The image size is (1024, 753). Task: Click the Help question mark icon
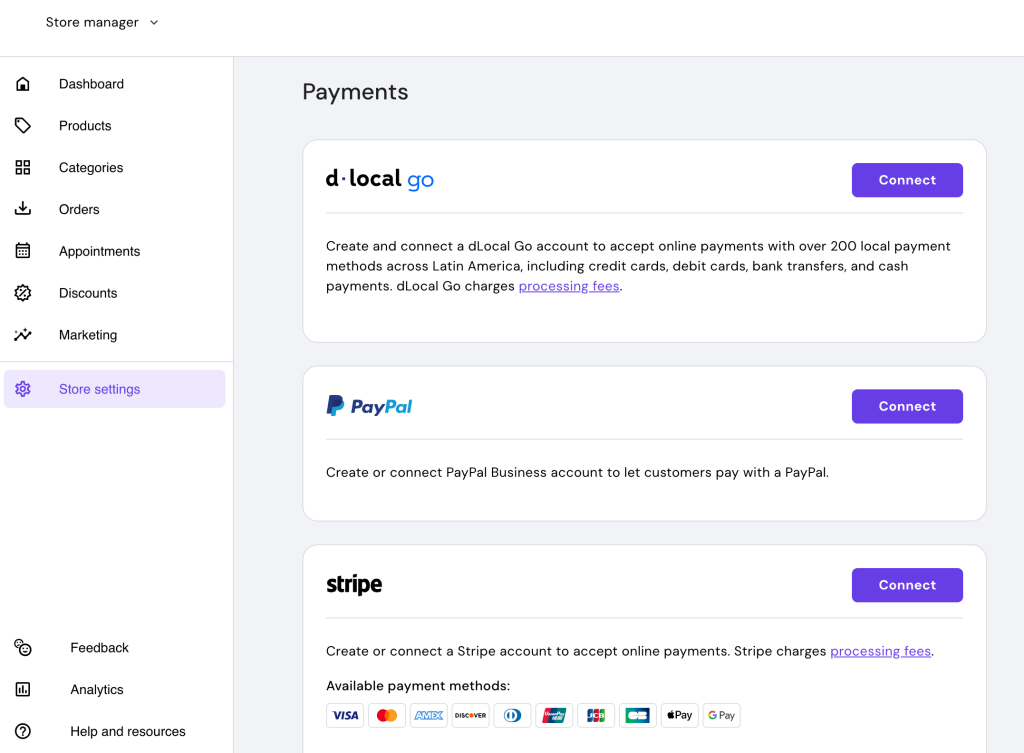(22, 731)
